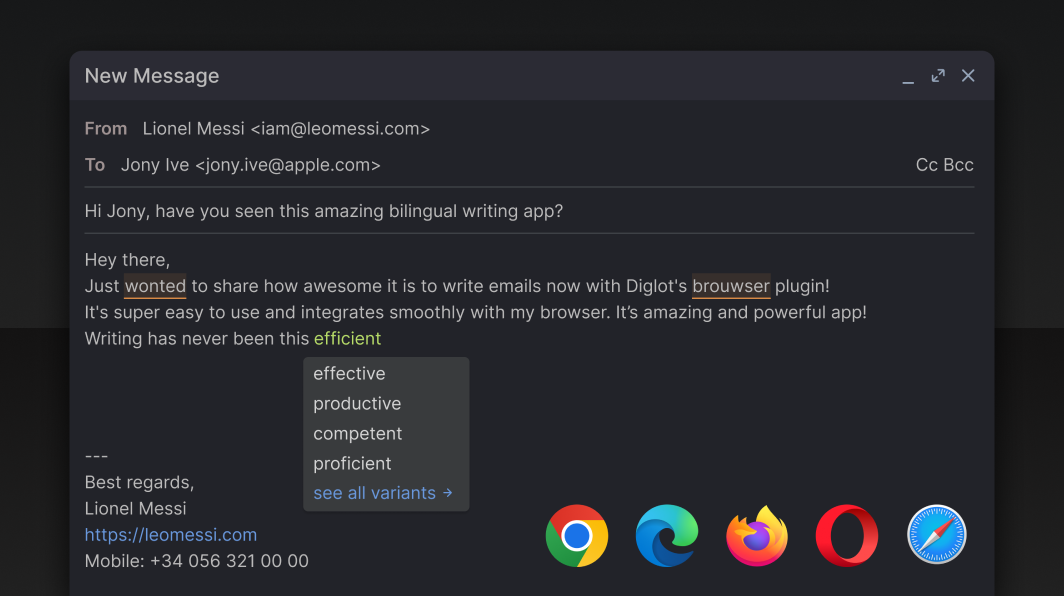Click the From field showing Lionel Messi
This screenshot has width=1064, height=596.
click(285, 128)
